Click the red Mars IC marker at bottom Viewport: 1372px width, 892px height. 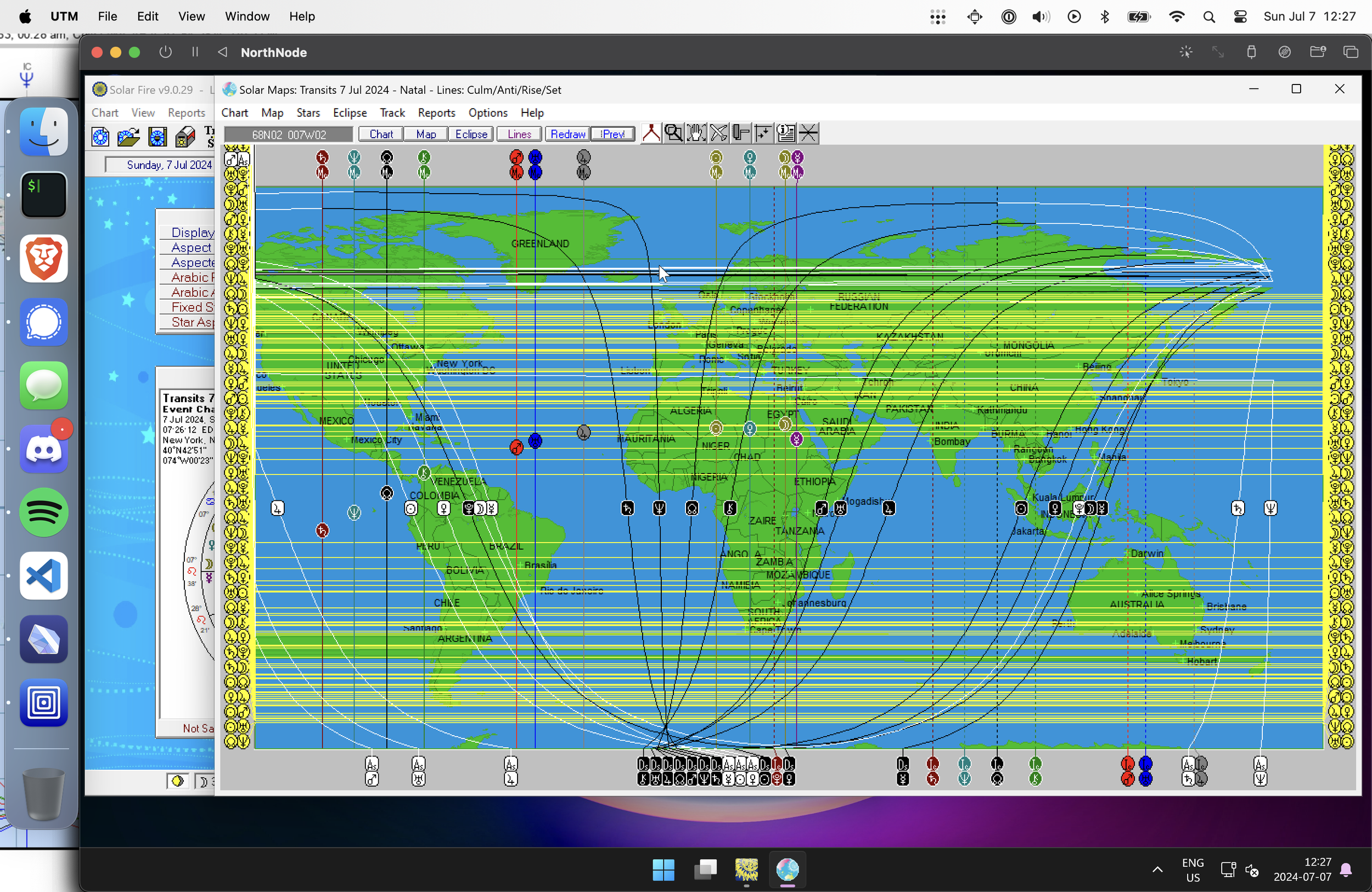1128,771
